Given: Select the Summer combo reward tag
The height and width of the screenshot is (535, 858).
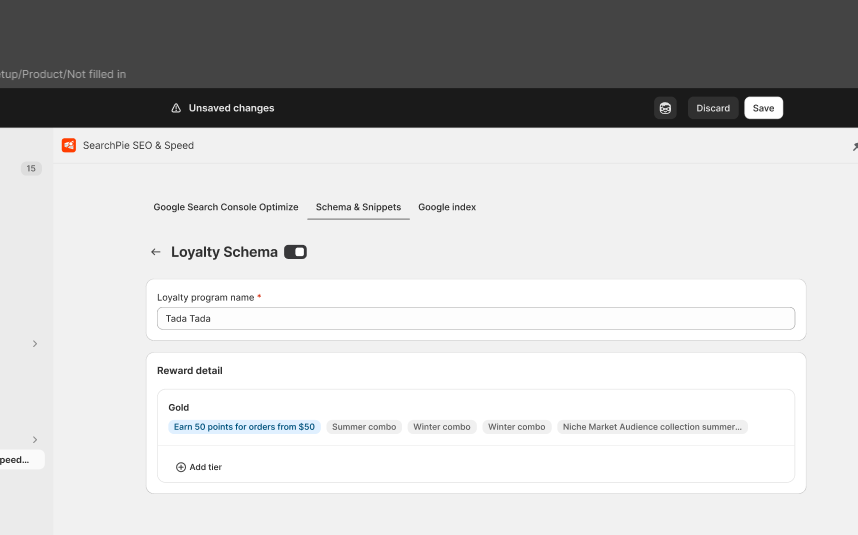Looking at the screenshot, I should 363,427.
